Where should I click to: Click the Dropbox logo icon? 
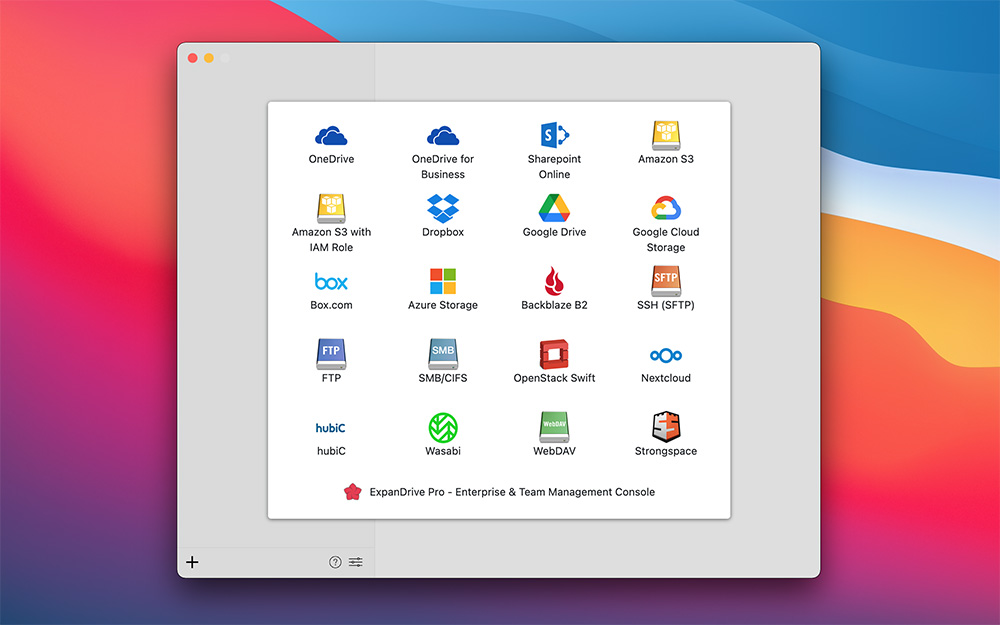[443, 209]
